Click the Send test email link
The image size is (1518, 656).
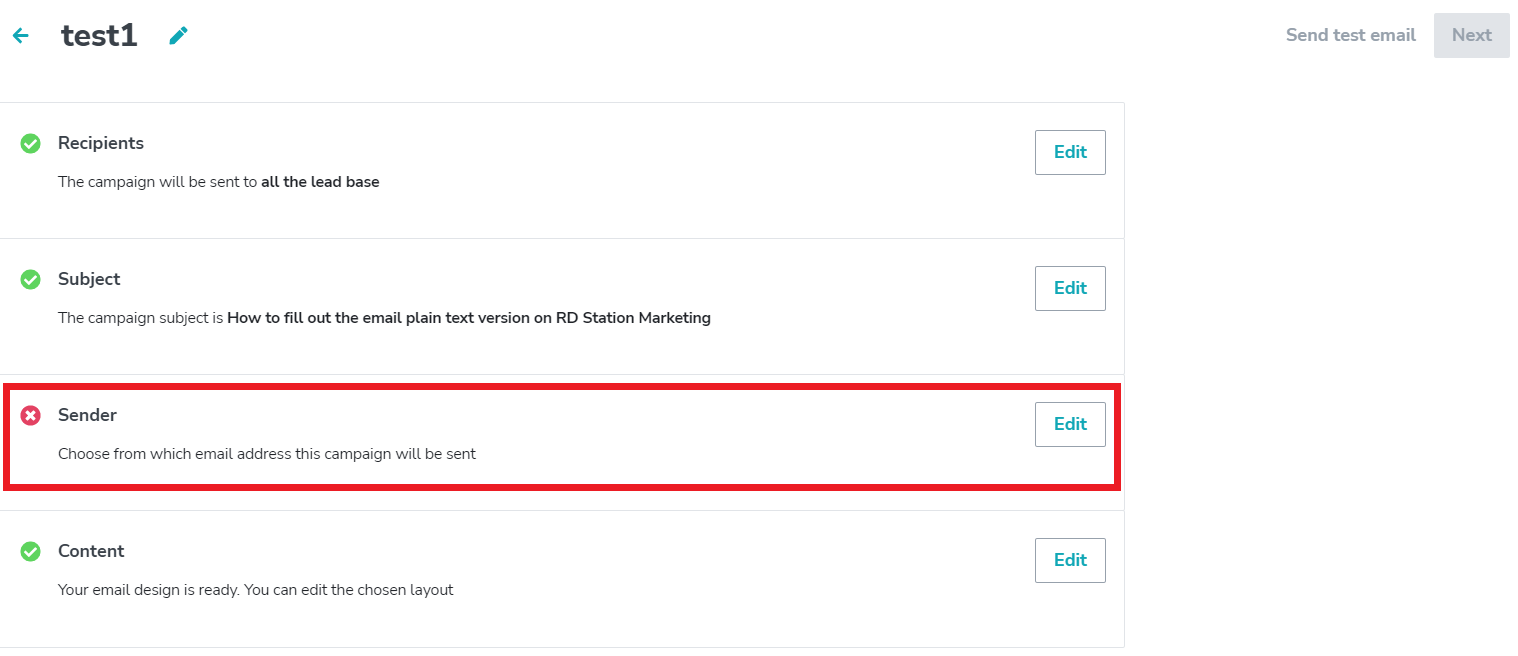pos(1350,35)
